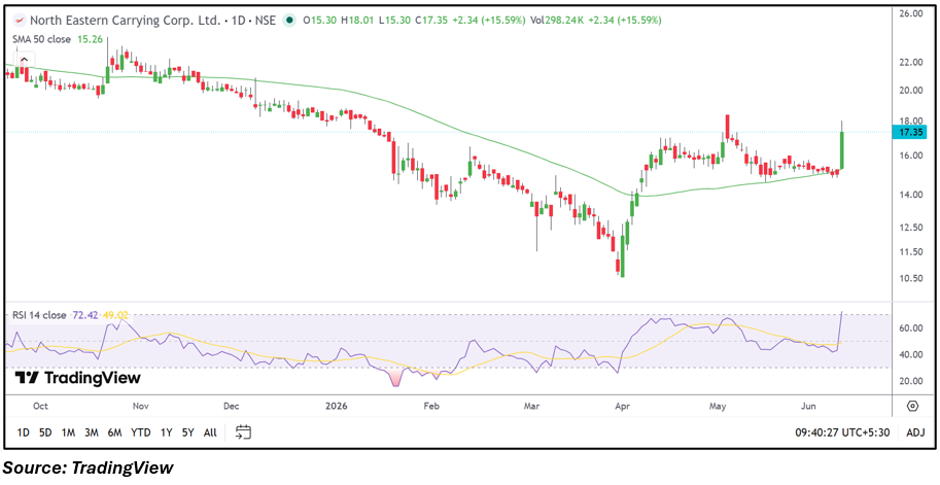940x485 pixels.
Task: Open timezone menu at 09:40:27 UTC+5:30
Action: (842, 432)
